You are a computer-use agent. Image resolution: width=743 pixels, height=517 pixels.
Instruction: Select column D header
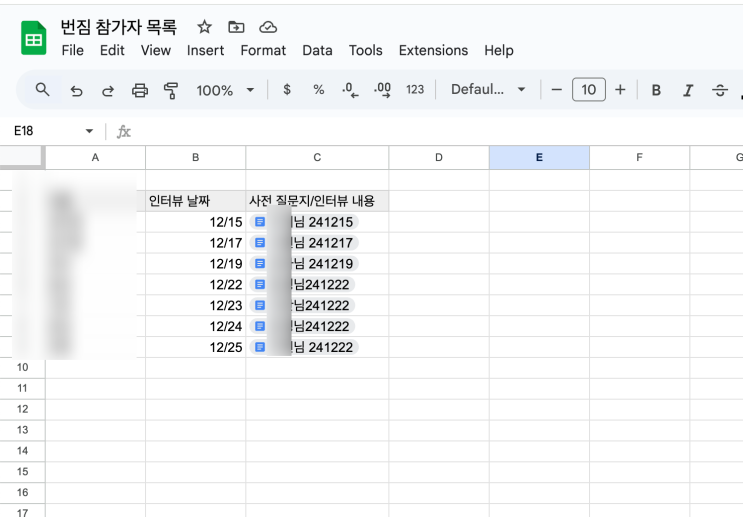pos(439,158)
